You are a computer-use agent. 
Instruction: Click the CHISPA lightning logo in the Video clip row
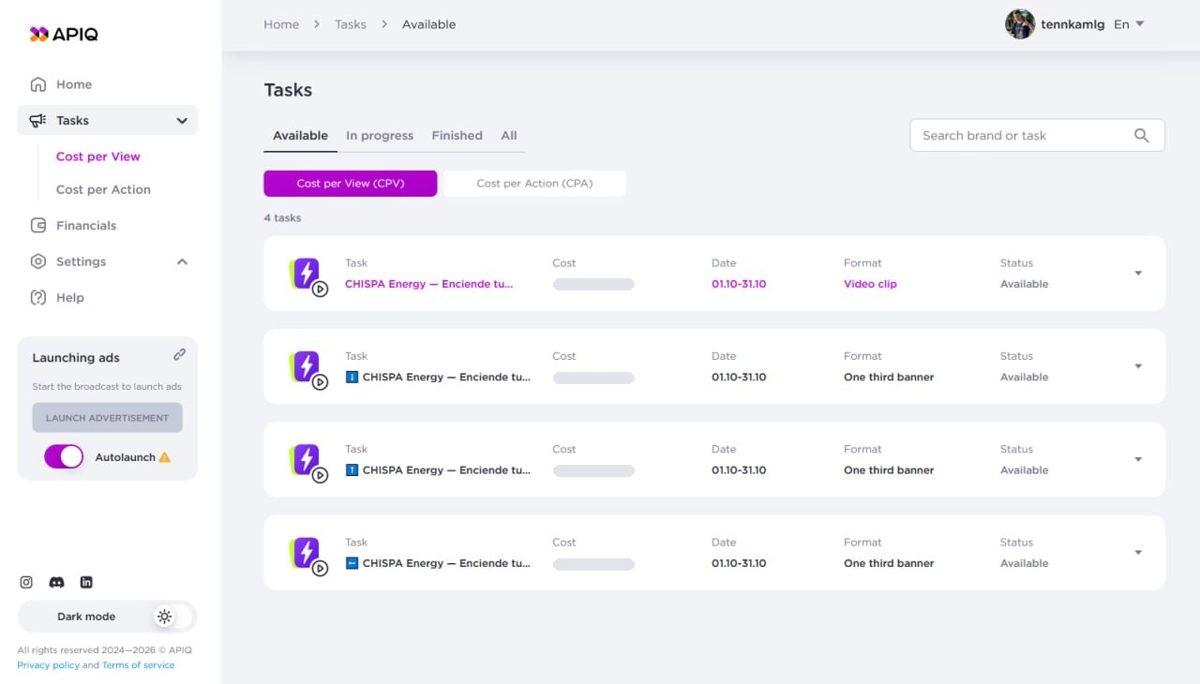pyautogui.click(x=307, y=273)
